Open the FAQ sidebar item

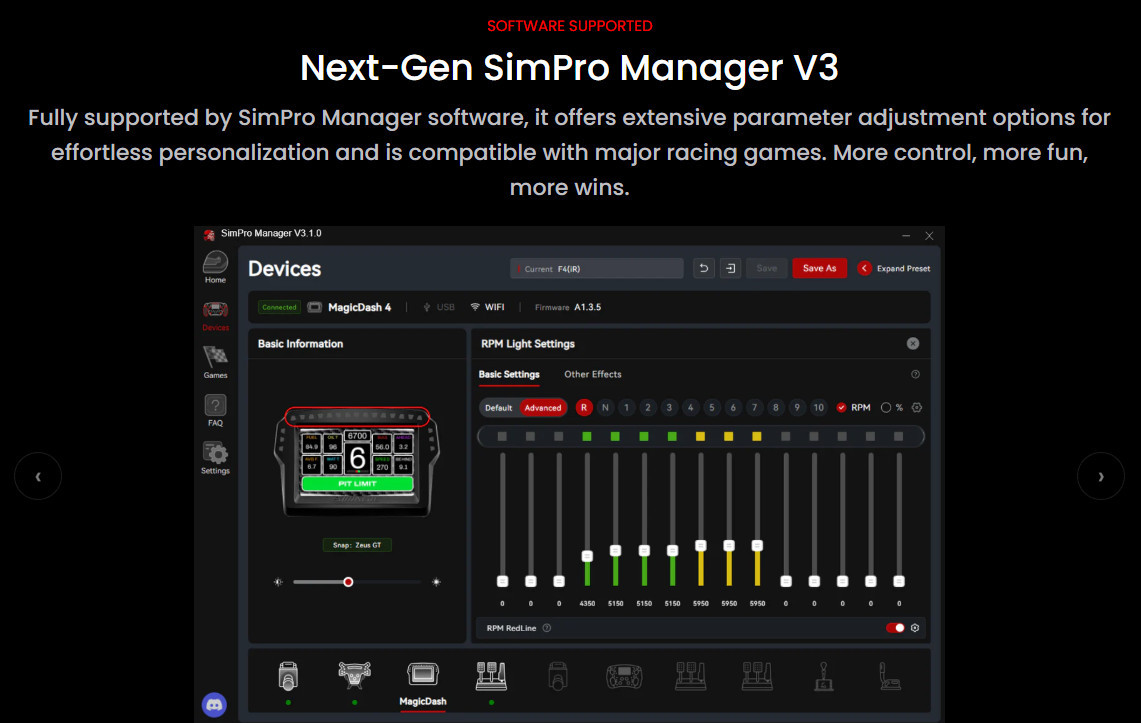(x=215, y=410)
